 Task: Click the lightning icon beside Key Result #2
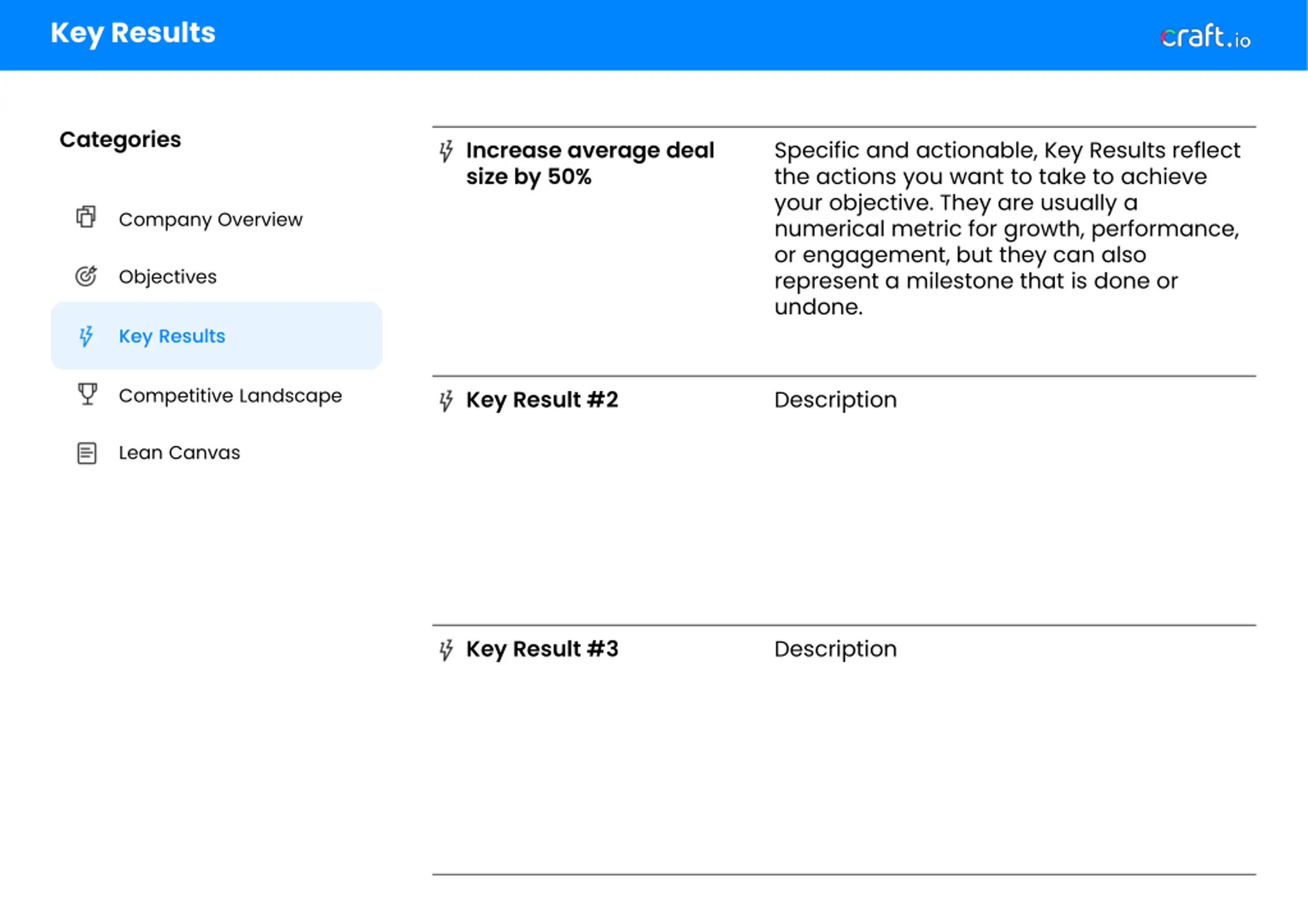point(446,400)
